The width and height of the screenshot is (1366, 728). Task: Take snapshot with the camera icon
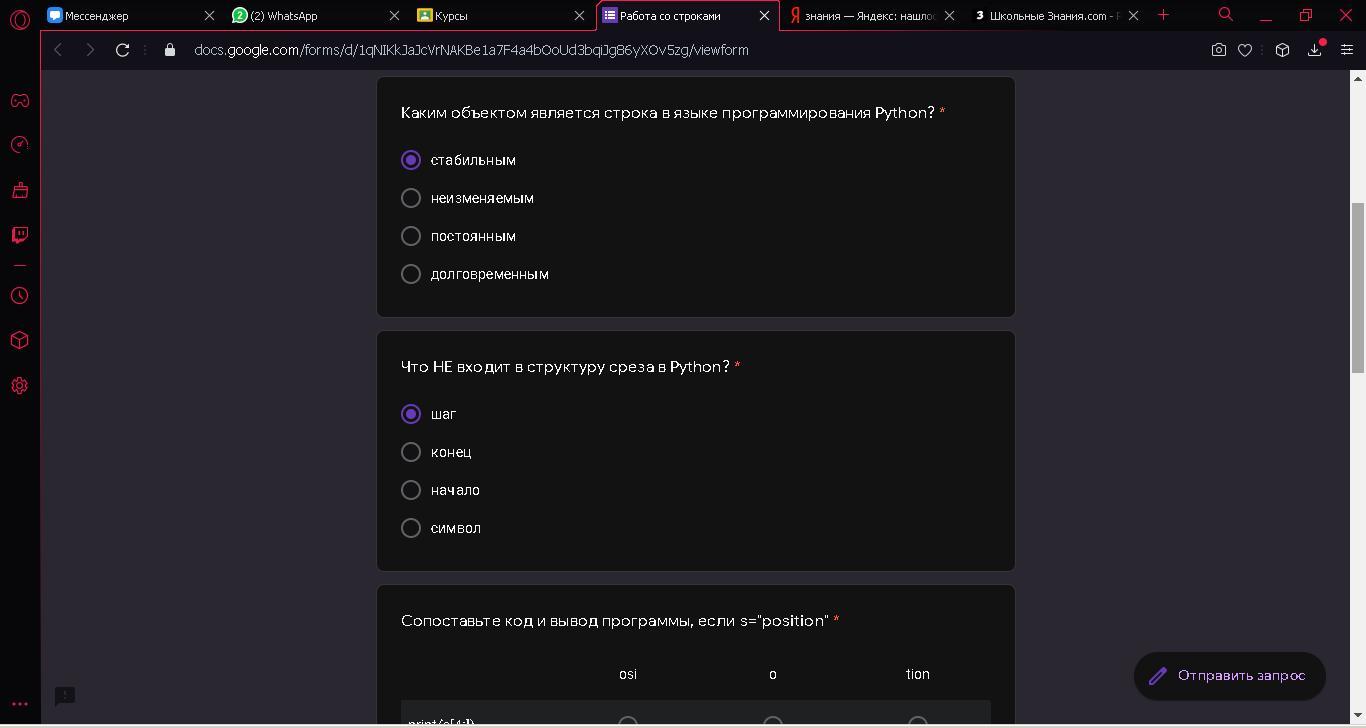pyautogui.click(x=1218, y=50)
